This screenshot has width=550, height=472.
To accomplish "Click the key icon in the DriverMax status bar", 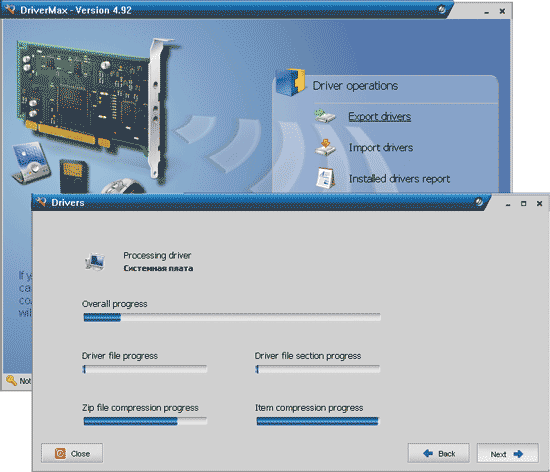I will click(11, 380).
